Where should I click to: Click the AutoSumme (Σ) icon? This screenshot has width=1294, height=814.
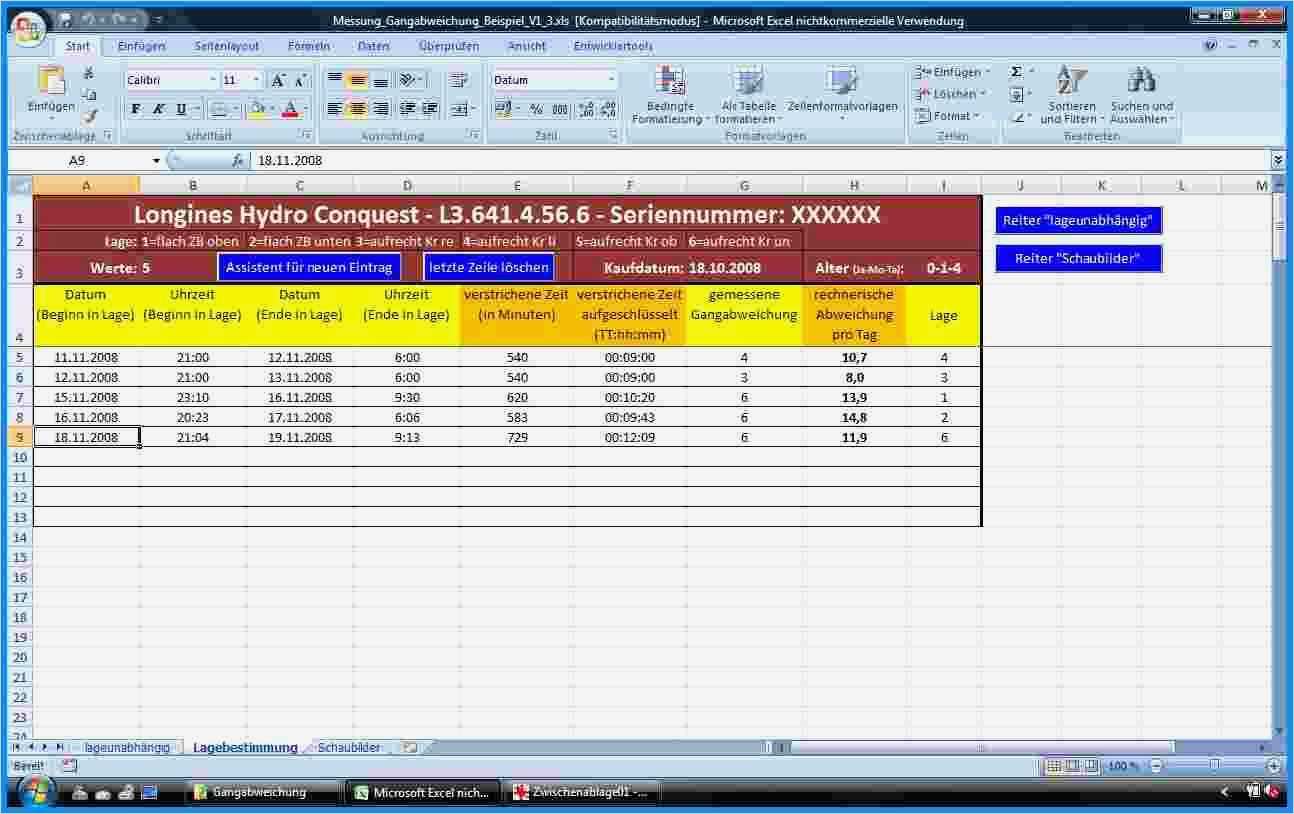pos(1016,72)
